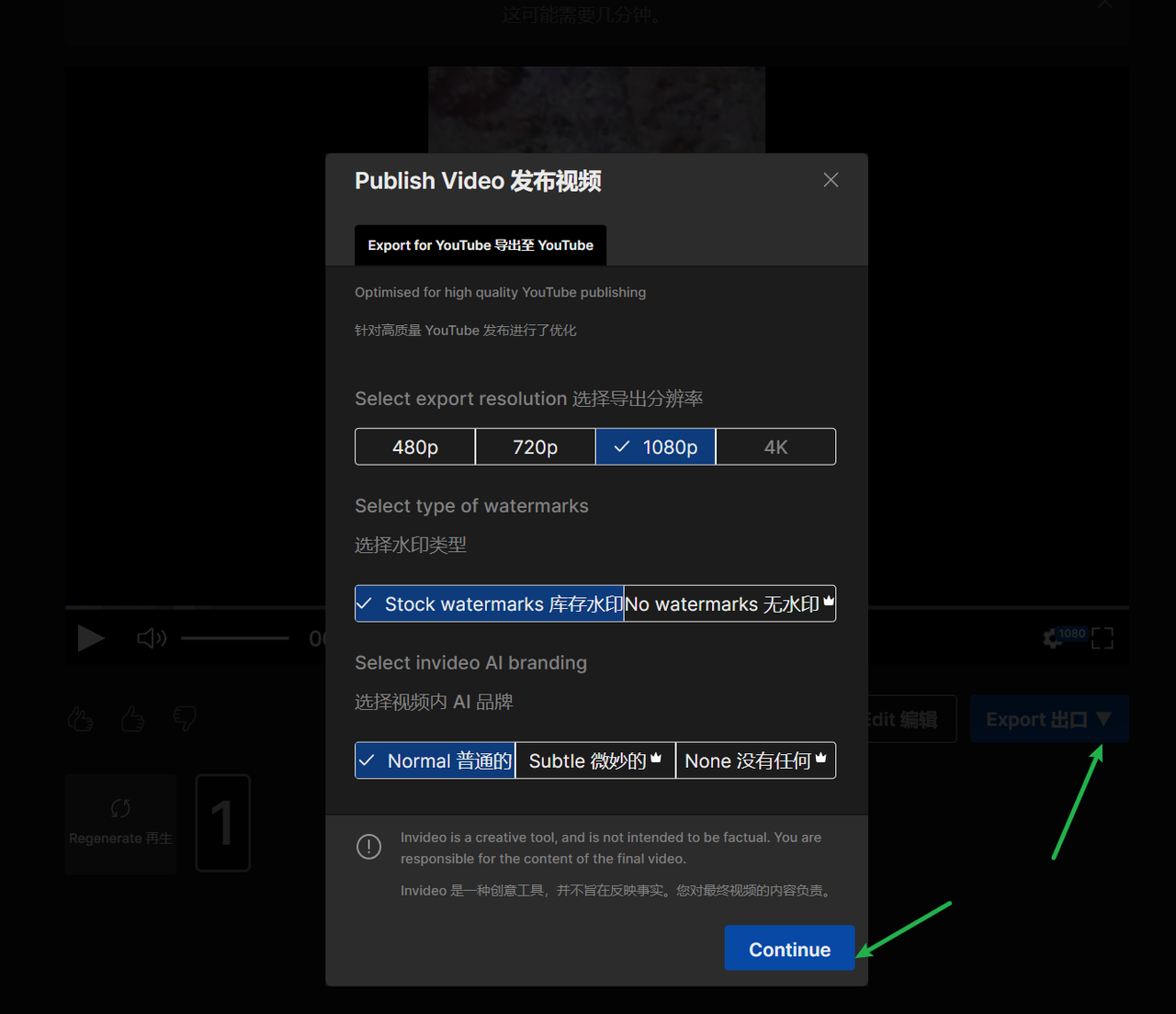The height and width of the screenshot is (1014, 1176).
Task: Select the 1080p resolution option
Action: tap(656, 447)
